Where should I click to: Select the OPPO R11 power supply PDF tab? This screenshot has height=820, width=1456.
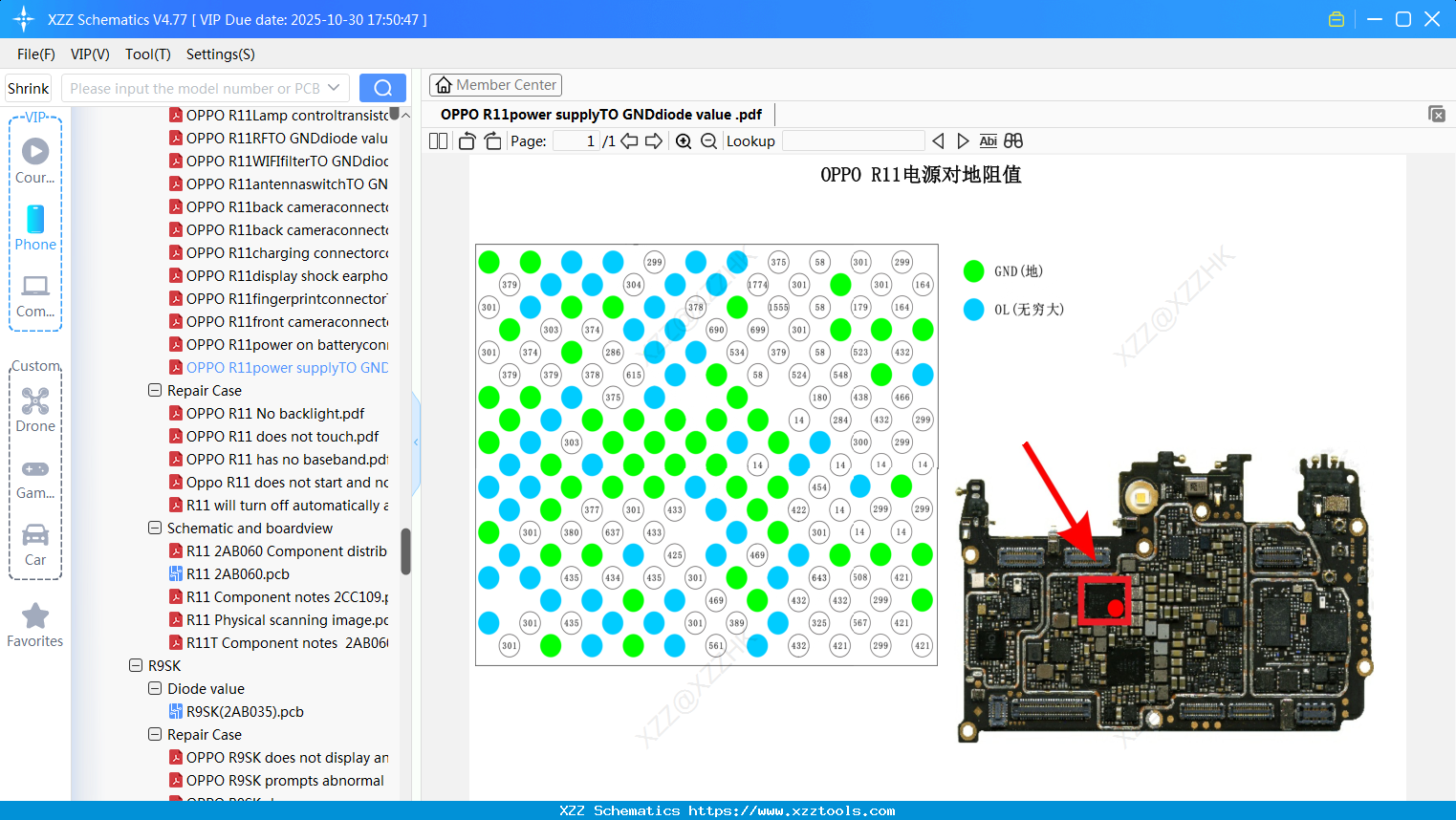pos(600,114)
